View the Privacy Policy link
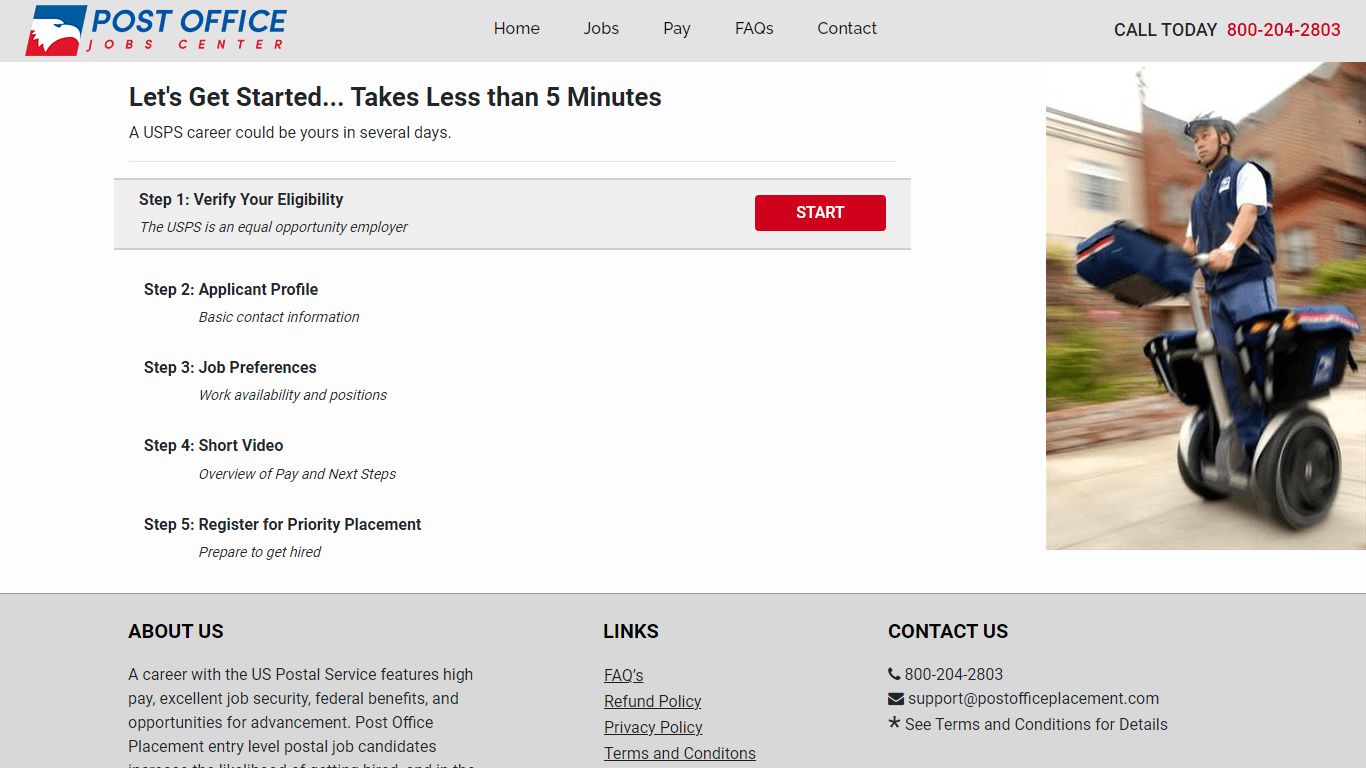 click(x=653, y=727)
